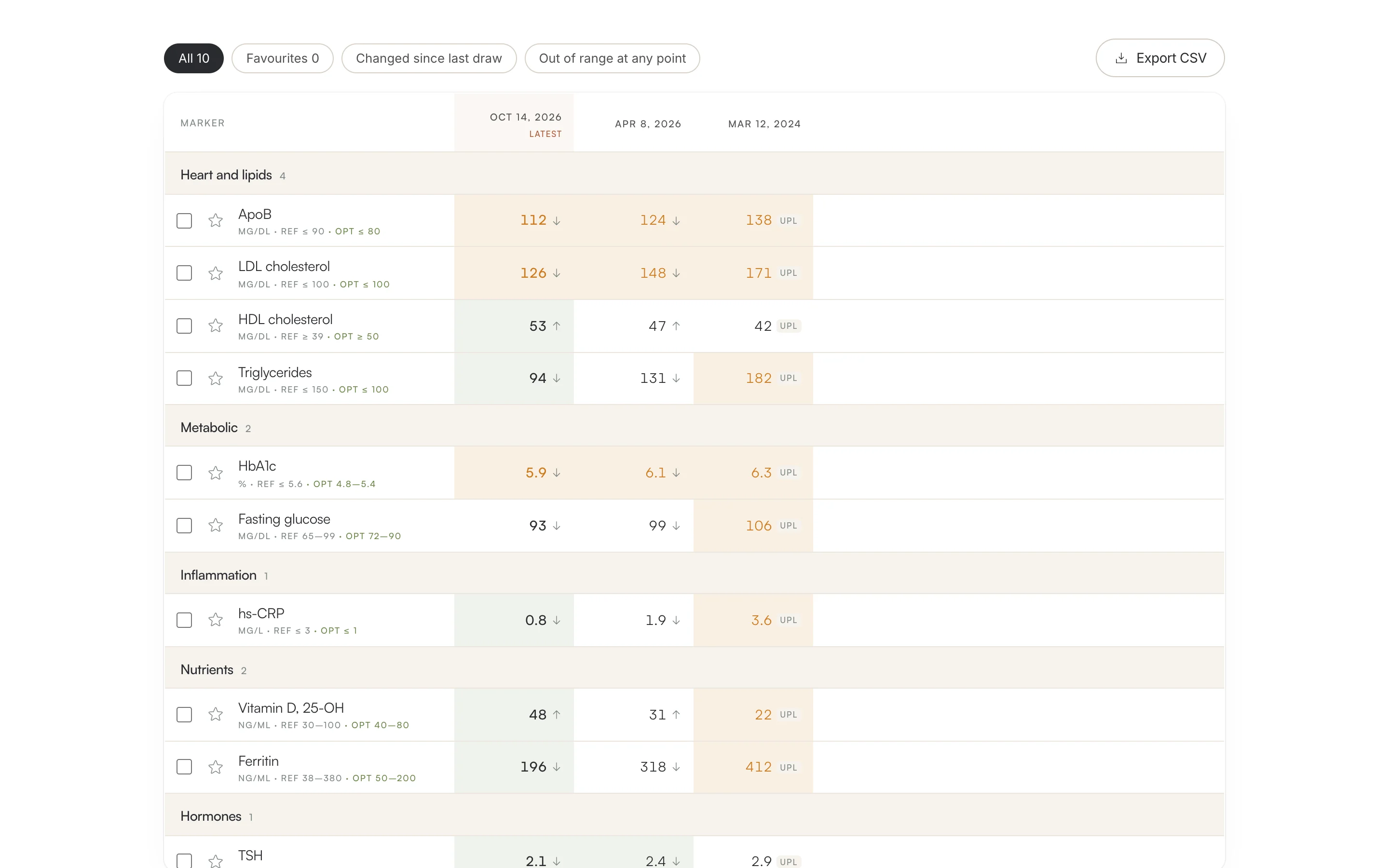Select Vitamin D, 25-OH checkbox
This screenshot has height=868, width=1389.
tap(184, 715)
